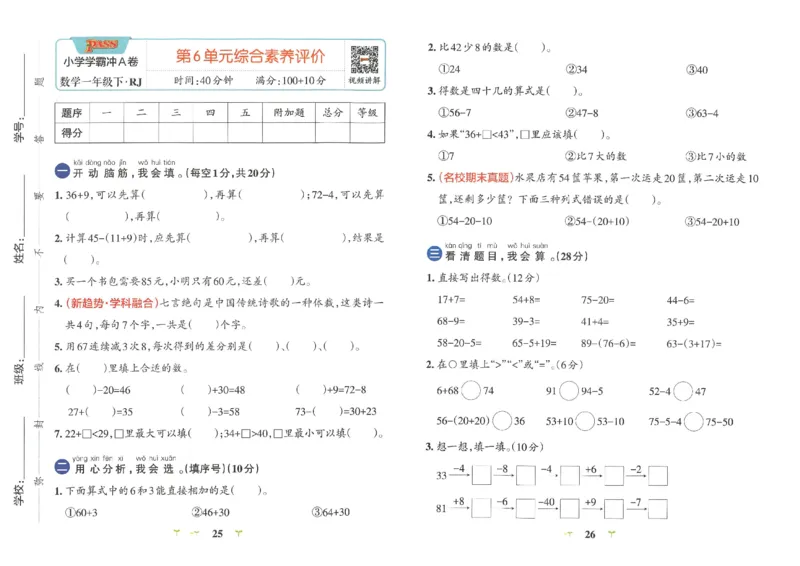This screenshot has width=800, height=566.
Task: Click the 得分 row label in score table
Action: tap(72, 133)
